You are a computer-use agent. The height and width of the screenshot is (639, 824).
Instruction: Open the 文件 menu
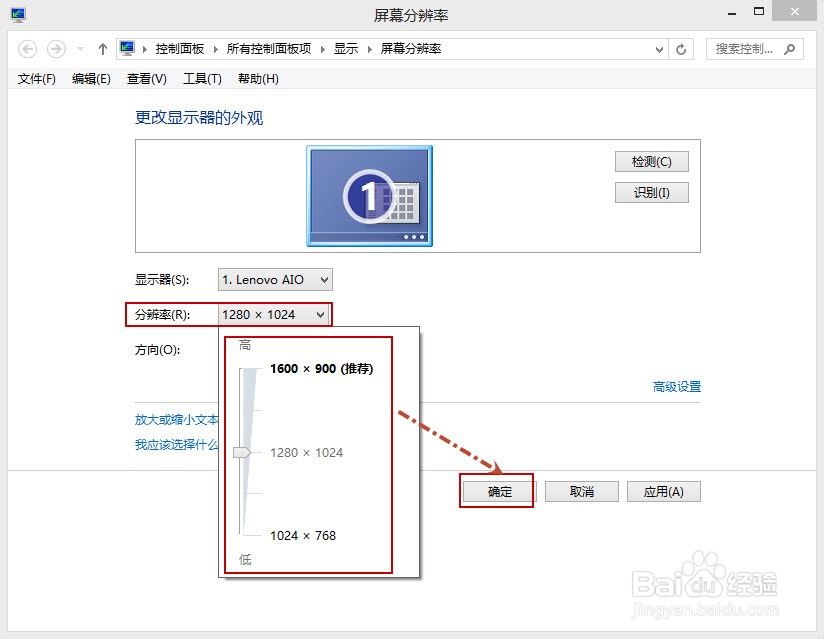33,79
